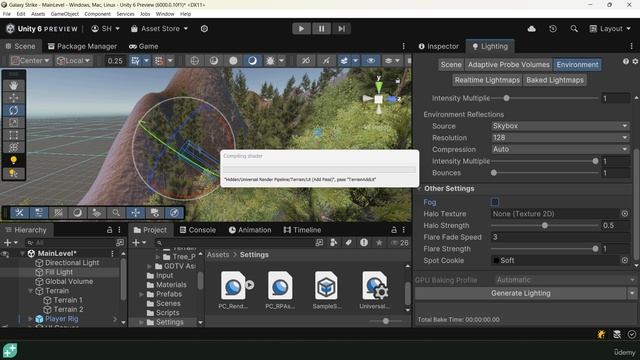Screen dimensions: 640x360
Task: Click the settings gear beside Asset Store
Action: click(204, 29)
